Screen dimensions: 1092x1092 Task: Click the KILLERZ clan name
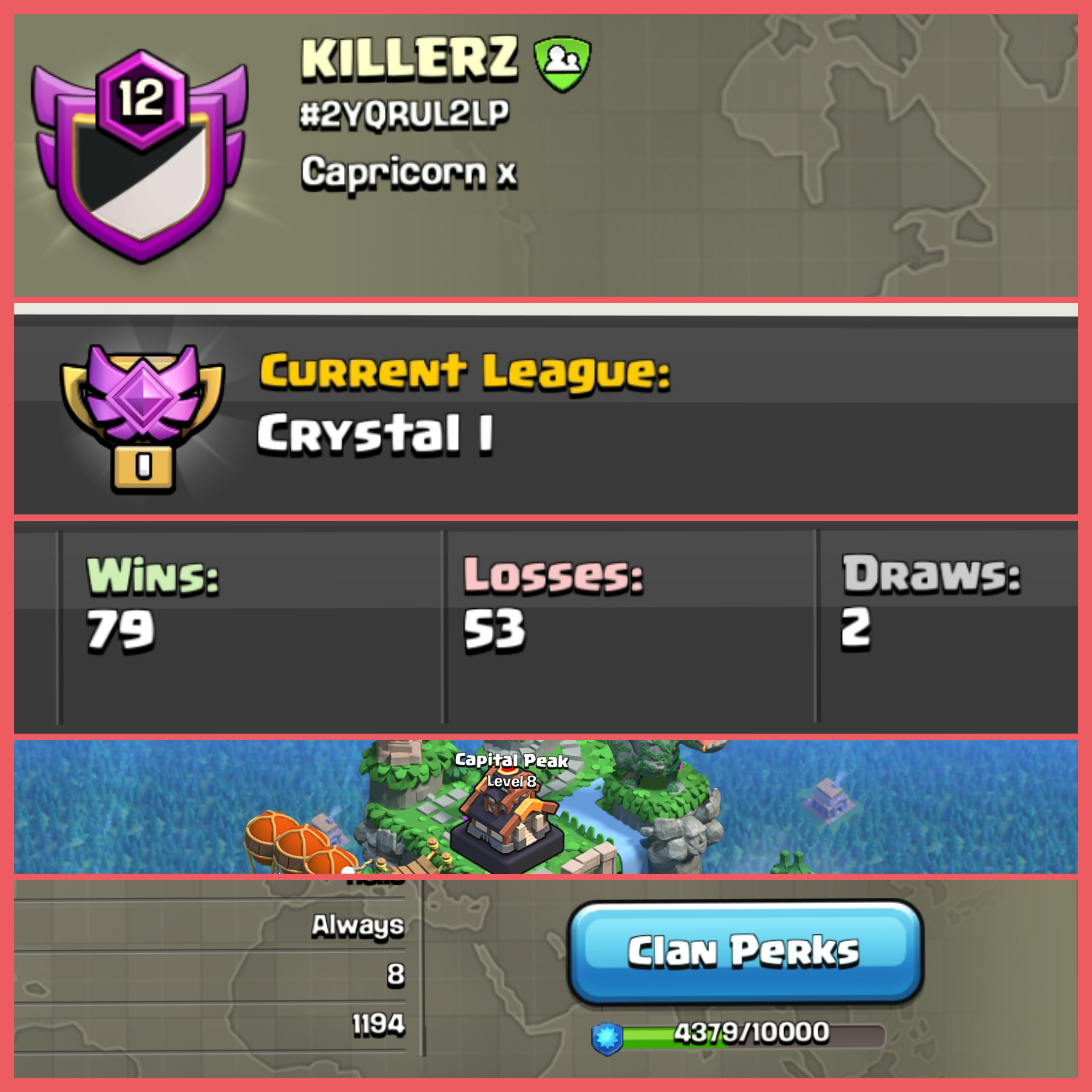coord(410,58)
